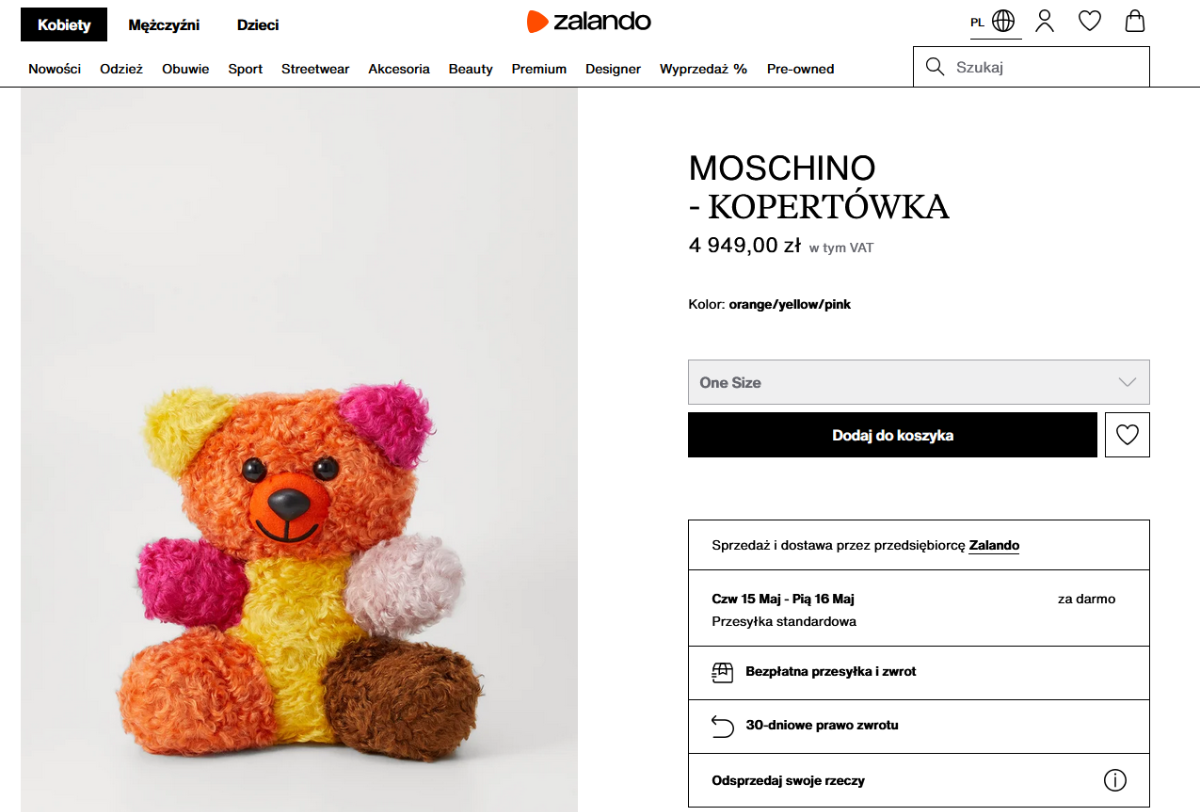Add product to wishlist with heart button
This screenshot has height=812, width=1200.
[x=1127, y=435]
